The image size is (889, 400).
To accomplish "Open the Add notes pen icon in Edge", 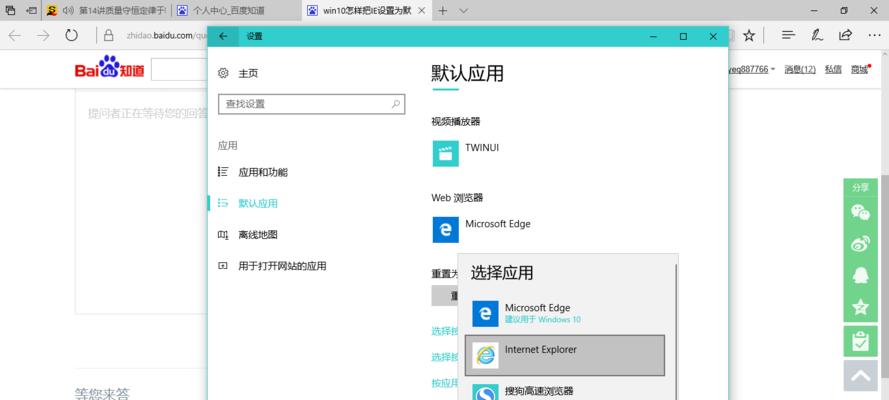I will (816, 36).
